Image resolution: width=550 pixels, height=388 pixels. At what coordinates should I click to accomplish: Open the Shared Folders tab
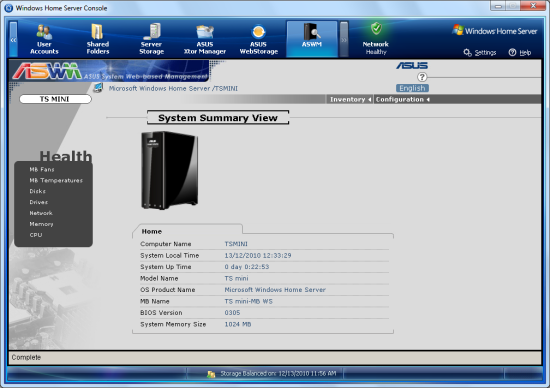[x=98, y=39]
